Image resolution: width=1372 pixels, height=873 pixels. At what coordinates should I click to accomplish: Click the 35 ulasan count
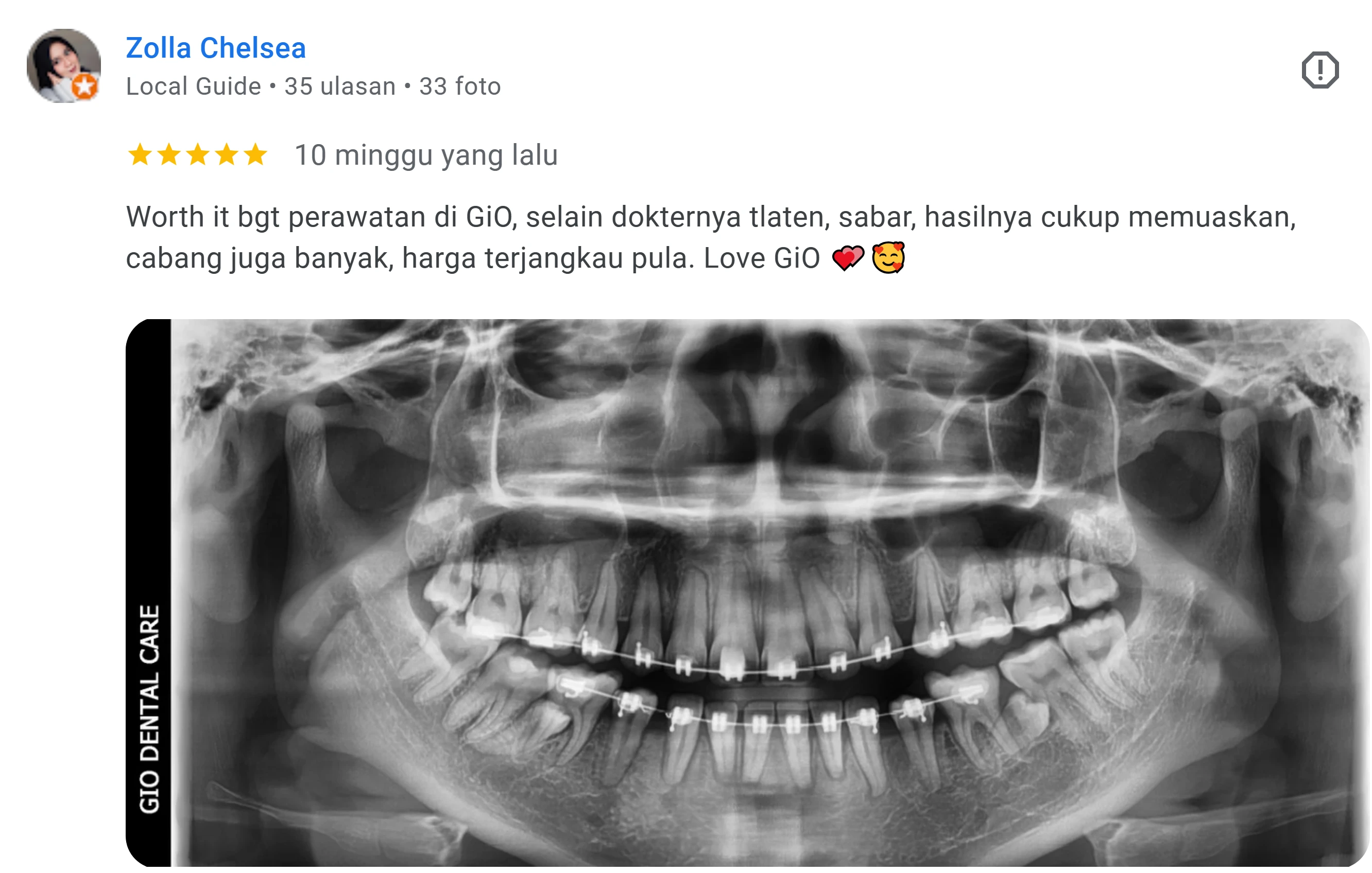[x=340, y=86]
